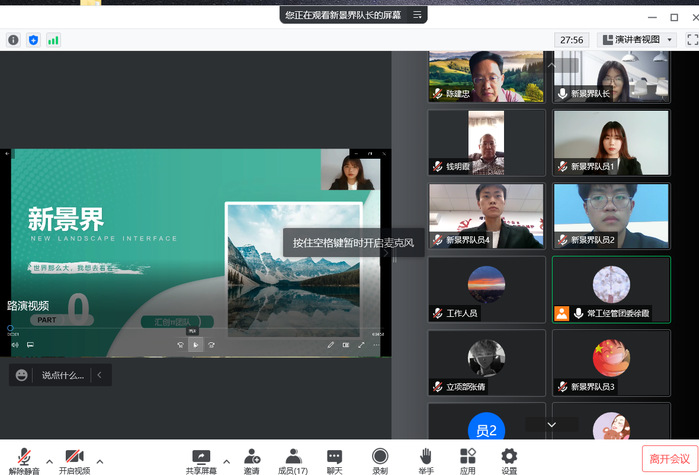Click the unmute microphone icon (解除静音)
This screenshot has height=475, width=699.
point(24,456)
